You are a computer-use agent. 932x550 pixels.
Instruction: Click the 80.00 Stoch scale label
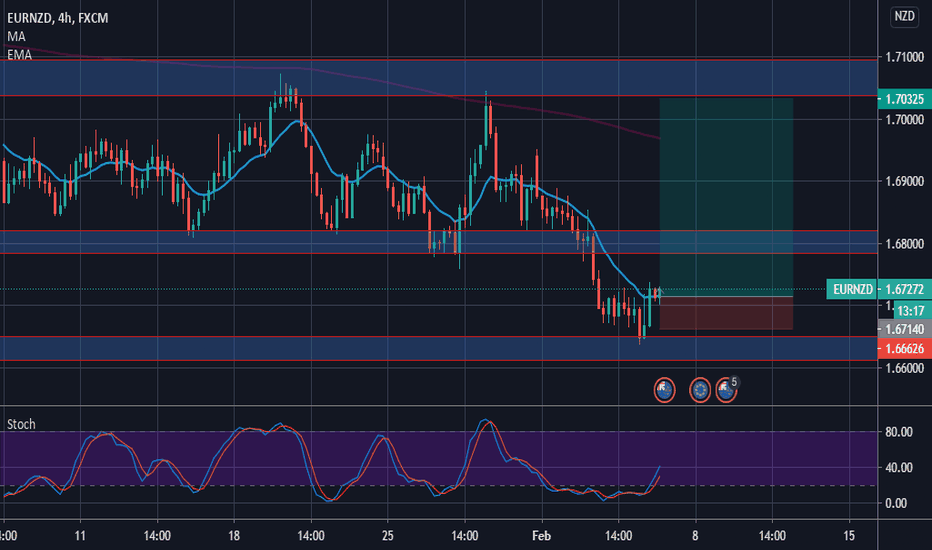(899, 432)
